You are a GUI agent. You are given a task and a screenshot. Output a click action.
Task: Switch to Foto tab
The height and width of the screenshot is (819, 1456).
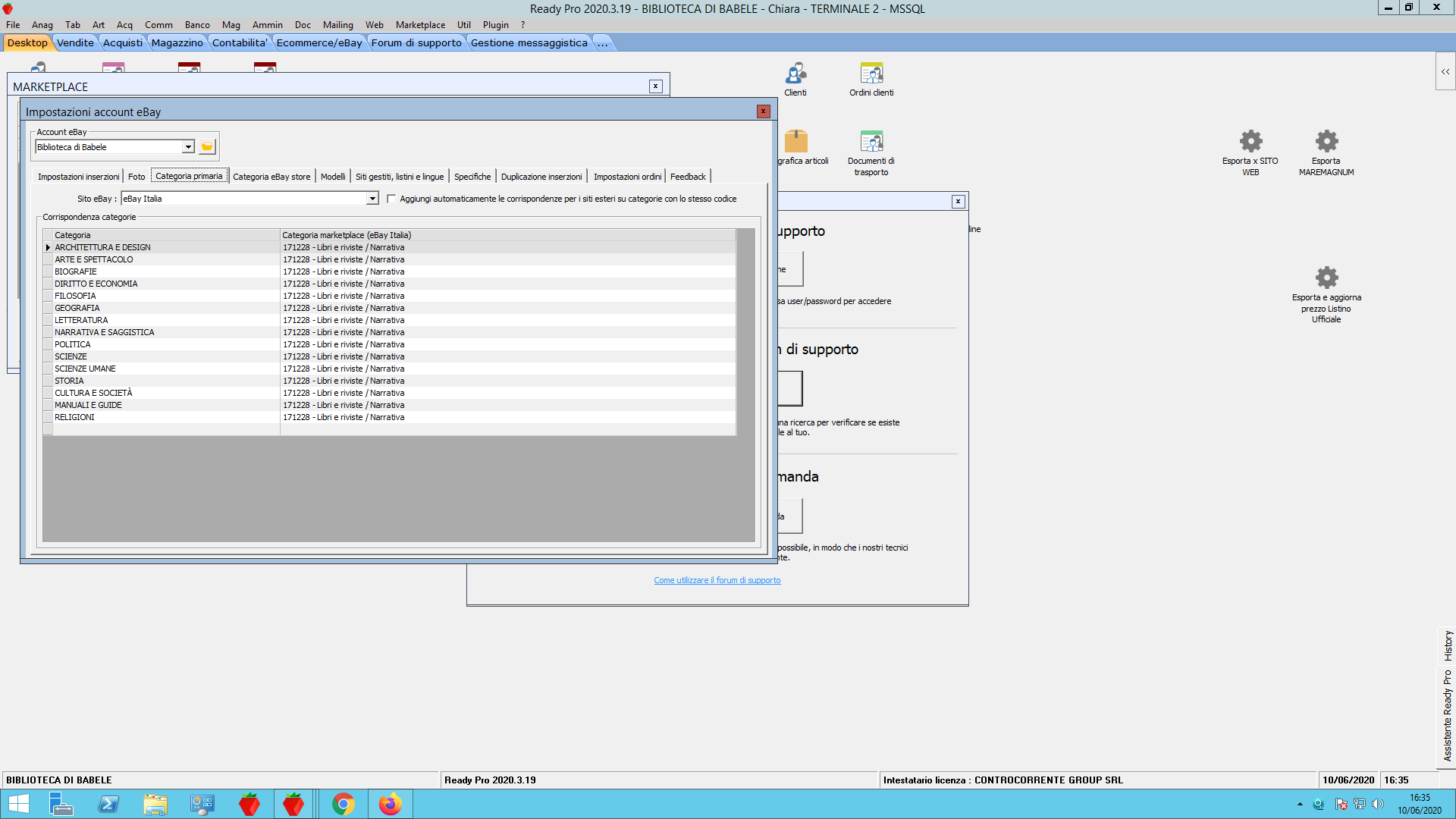coord(136,177)
